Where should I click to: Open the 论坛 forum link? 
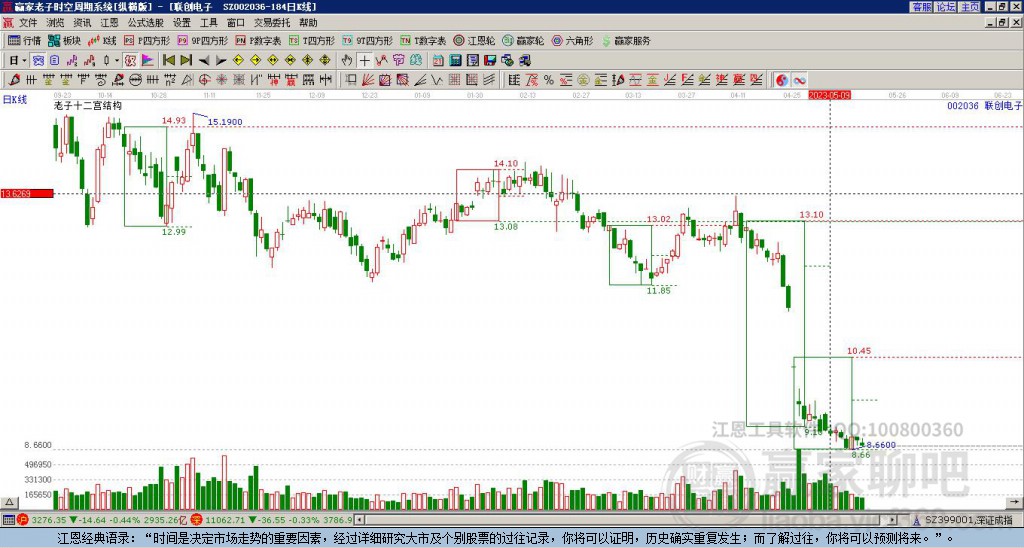point(945,7)
